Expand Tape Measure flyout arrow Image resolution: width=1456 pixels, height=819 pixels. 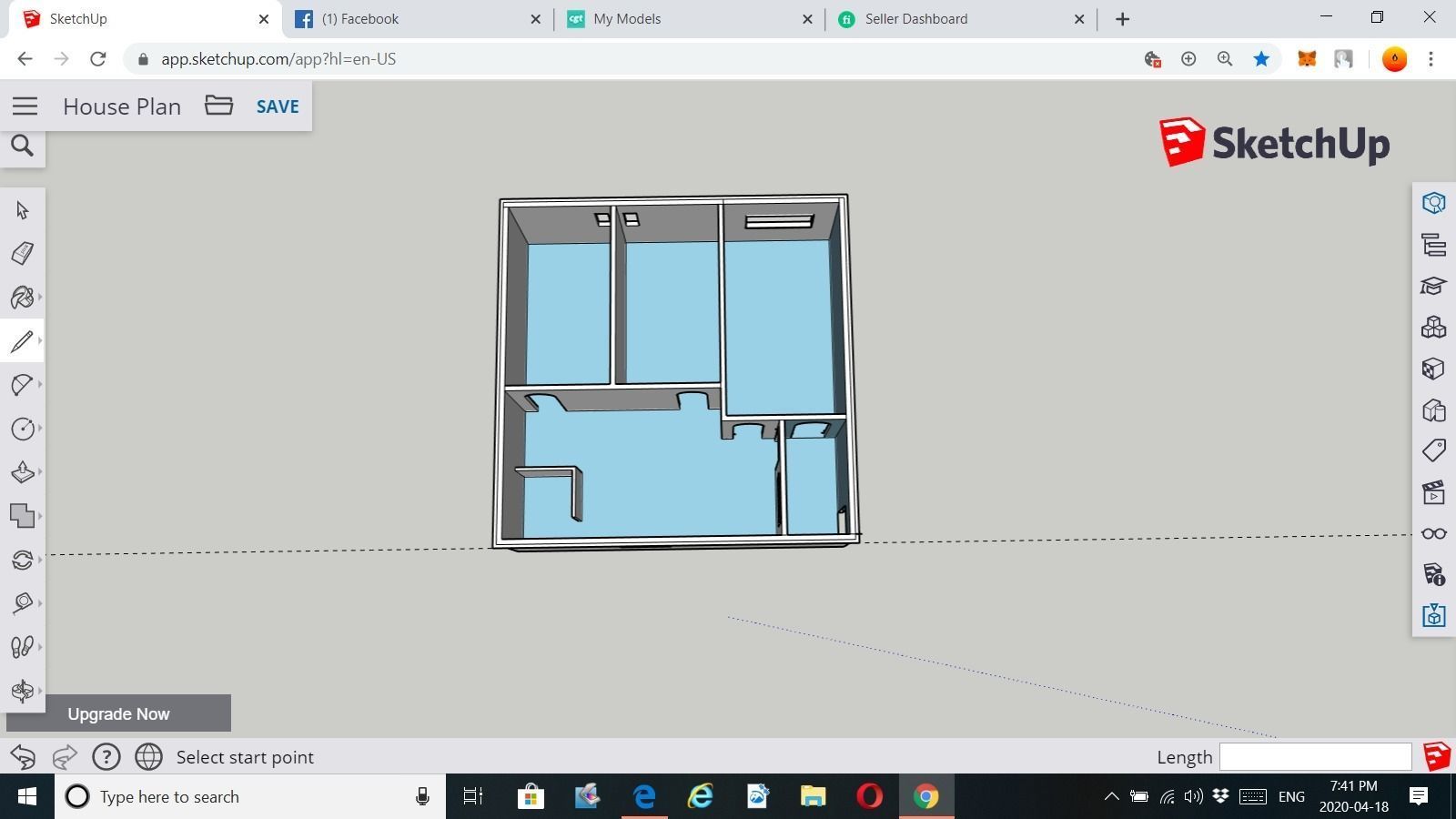coord(41,602)
